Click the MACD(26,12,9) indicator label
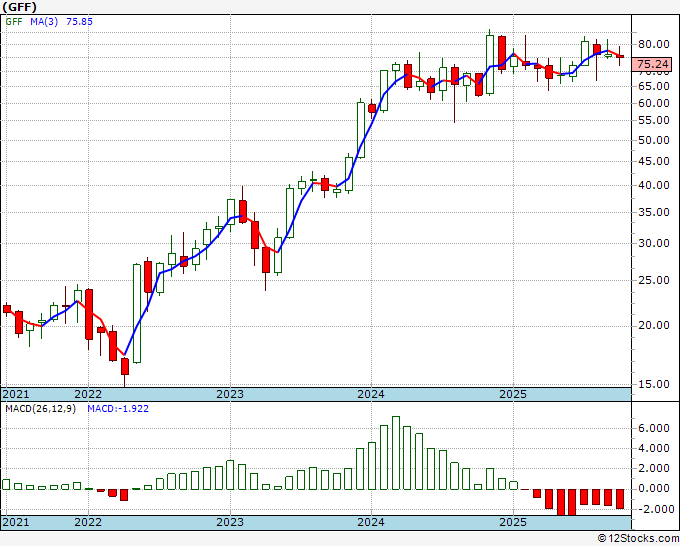The image size is (680, 546). tap(40, 409)
